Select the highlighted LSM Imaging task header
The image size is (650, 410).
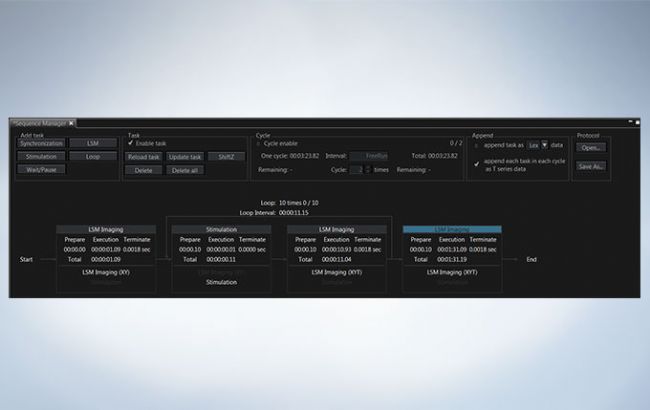tap(452, 229)
